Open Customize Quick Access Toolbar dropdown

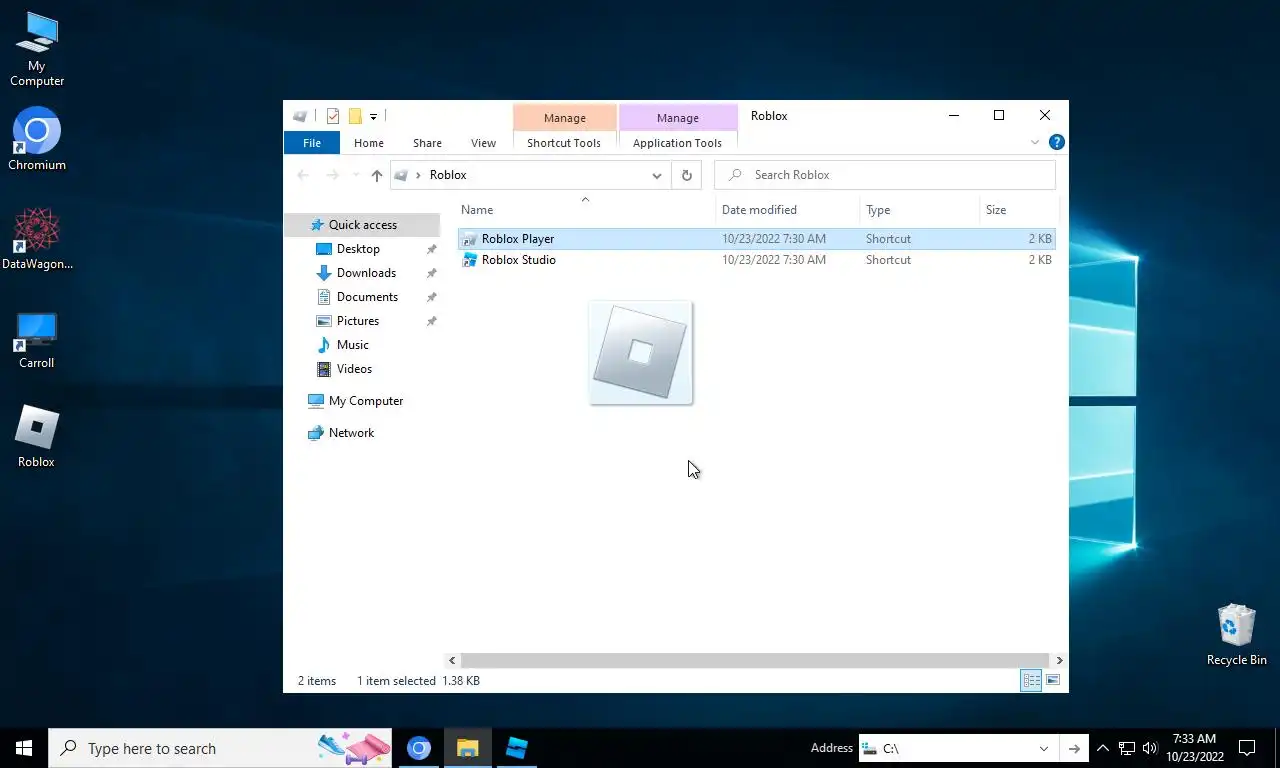(373, 117)
